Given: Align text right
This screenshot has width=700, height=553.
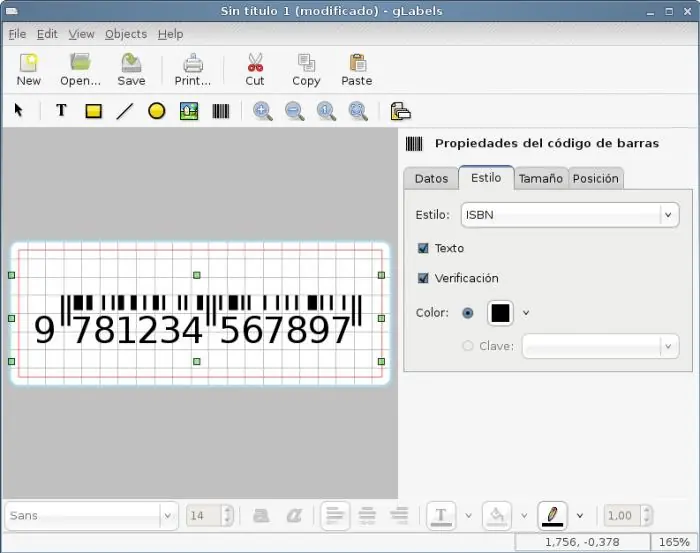Looking at the screenshot, I should coord(399,516).
